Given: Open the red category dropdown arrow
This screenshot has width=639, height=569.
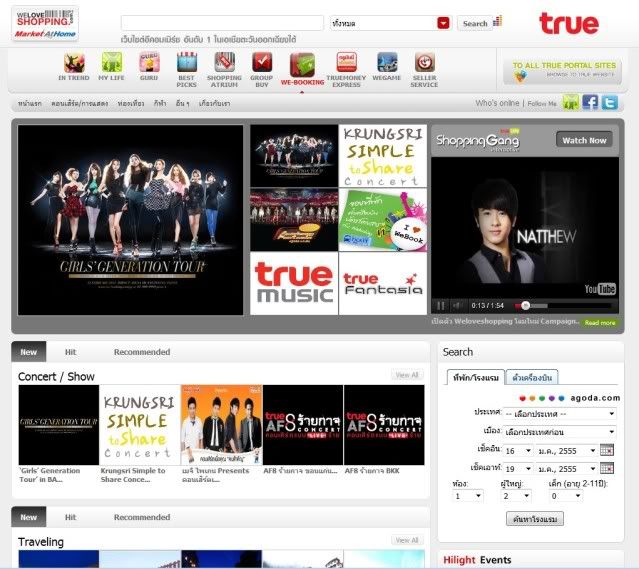Looking at the screenshot, I should 443,23.
